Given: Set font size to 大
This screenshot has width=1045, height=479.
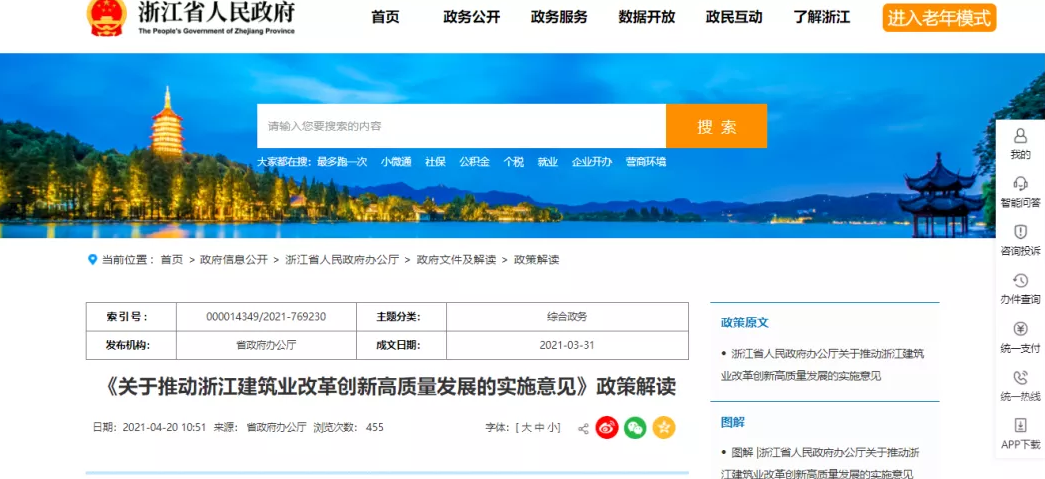Looking at the screenshot, I should (526, 428).
